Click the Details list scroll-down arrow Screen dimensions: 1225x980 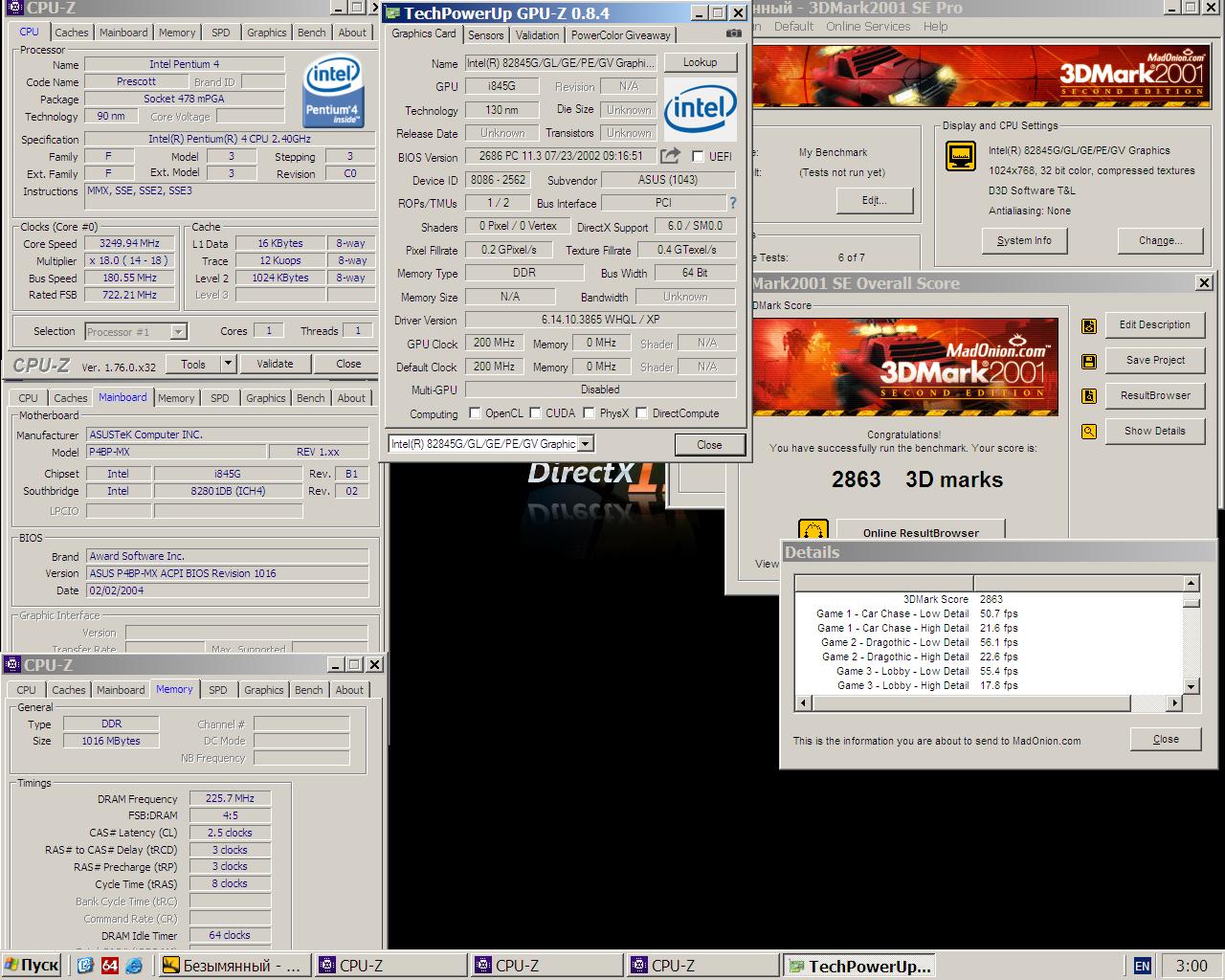tap(1191, 686)
